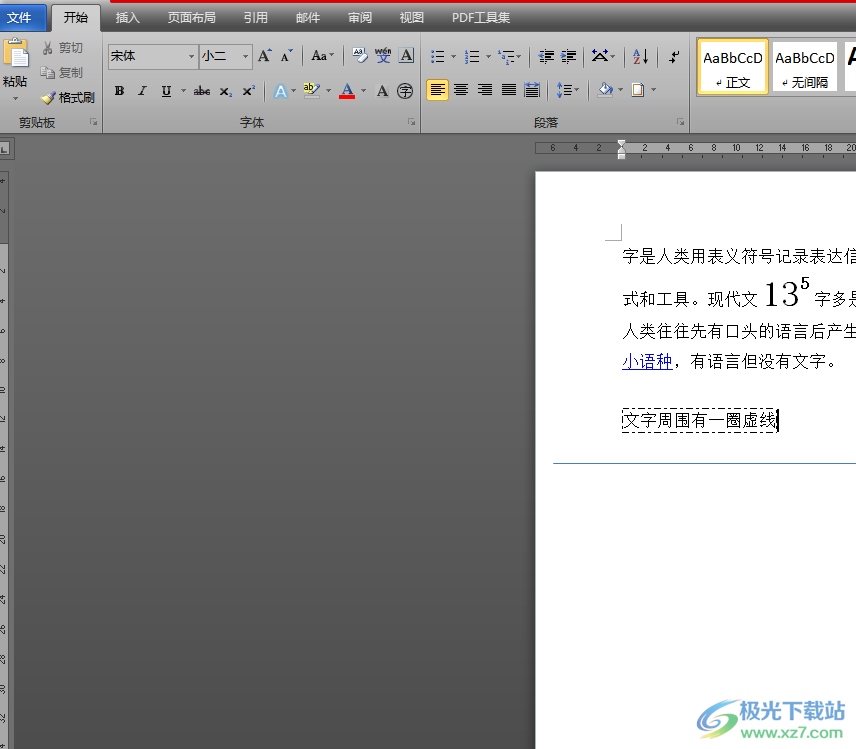Toggle italic formatting
The width and height of the screenshot is (856, 749).
(x=142, y=91)
